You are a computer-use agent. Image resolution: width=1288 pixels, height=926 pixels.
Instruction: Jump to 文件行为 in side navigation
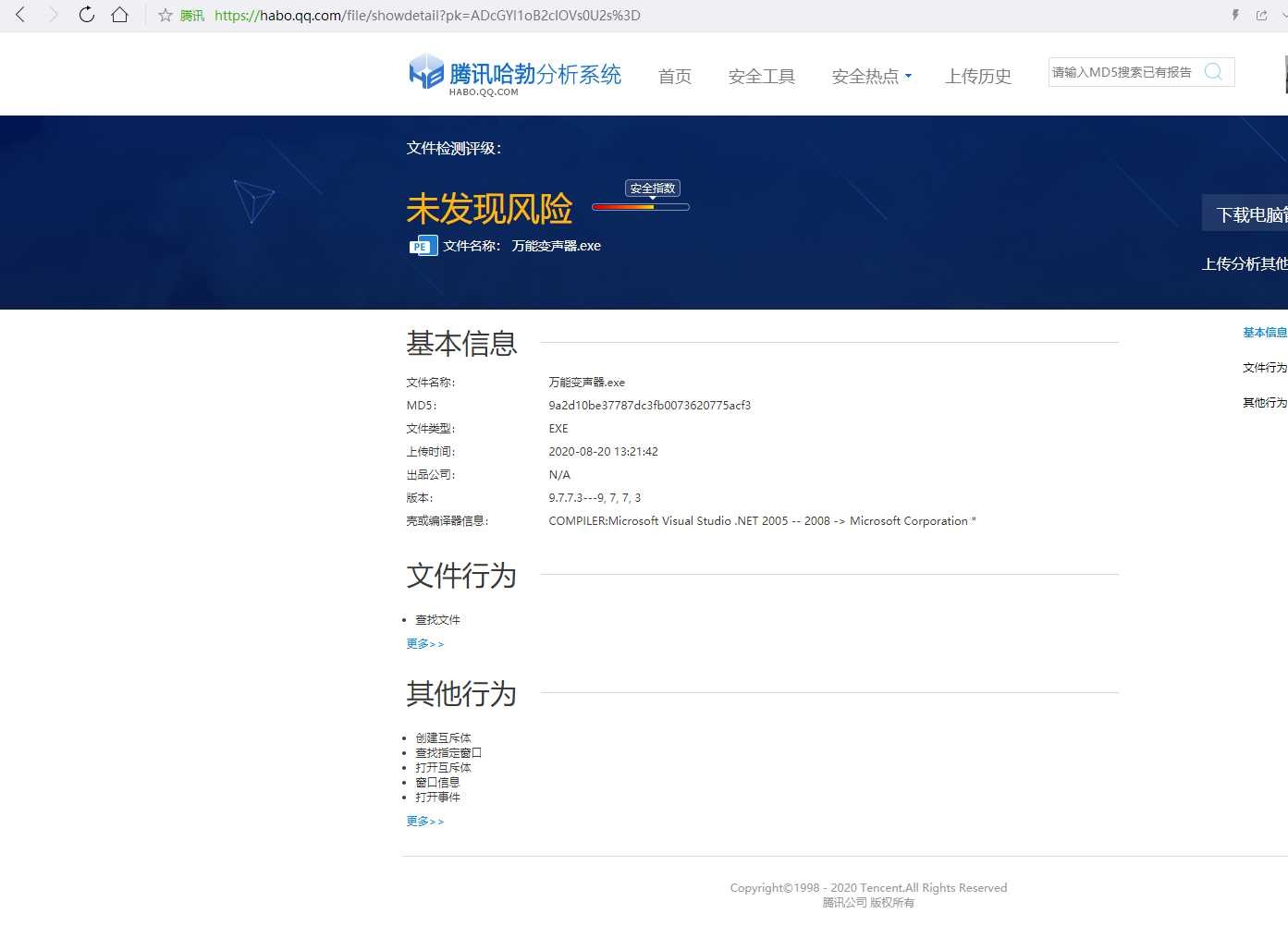pyautogui.click(x=1265, y=368)
